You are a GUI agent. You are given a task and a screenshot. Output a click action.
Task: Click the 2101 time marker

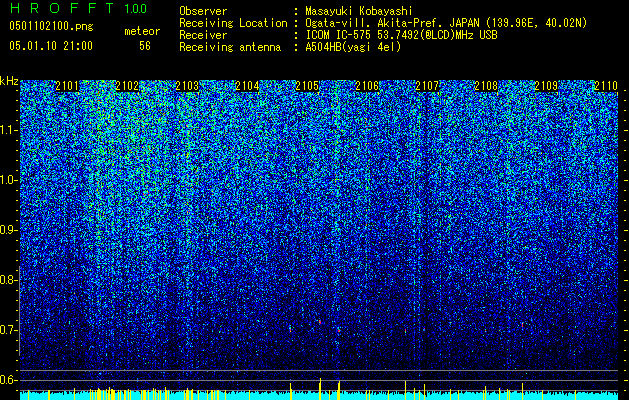pyautogui.click(x=67, y=86)
